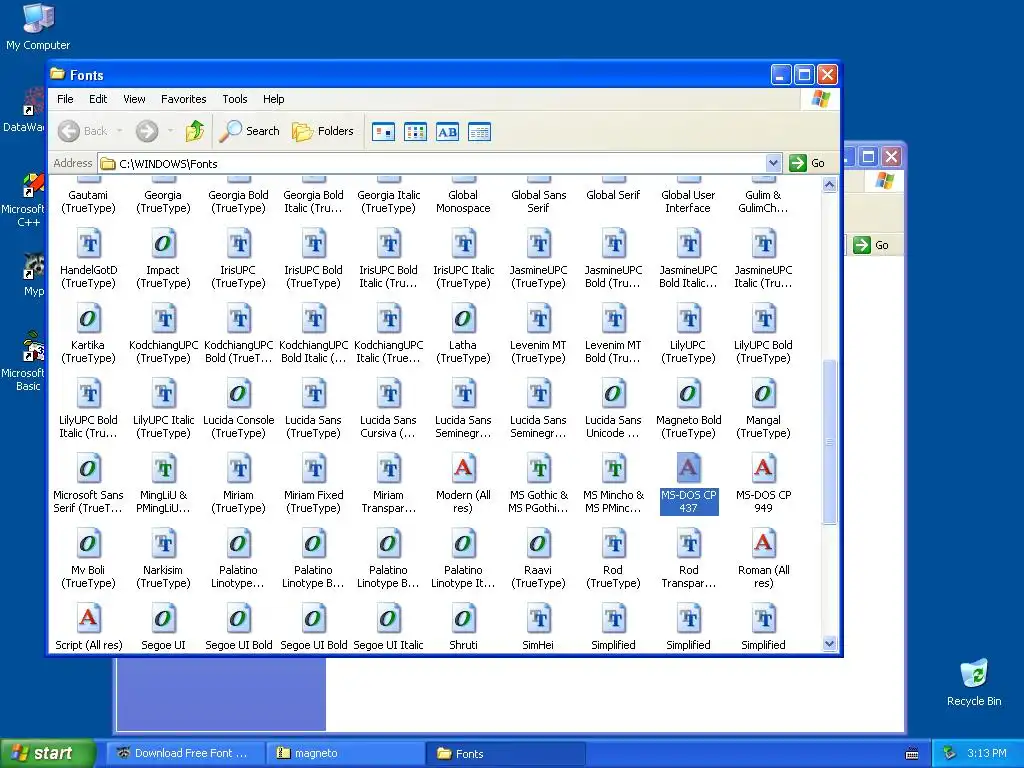This screenshot has width=1024, height=768.
Task: Select the Roman (All res) font icon
Action: tap(763, 545)
